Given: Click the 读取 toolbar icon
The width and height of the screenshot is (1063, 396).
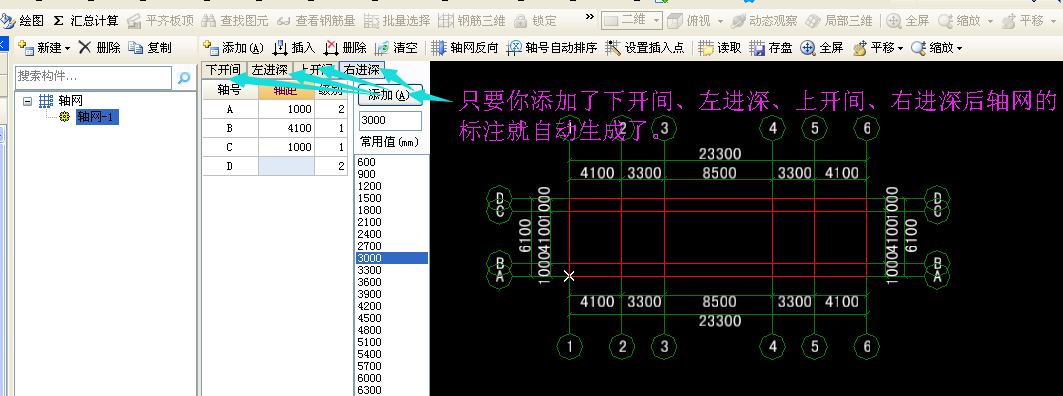Looking at the screenshot, I should (x=706, y=47).
